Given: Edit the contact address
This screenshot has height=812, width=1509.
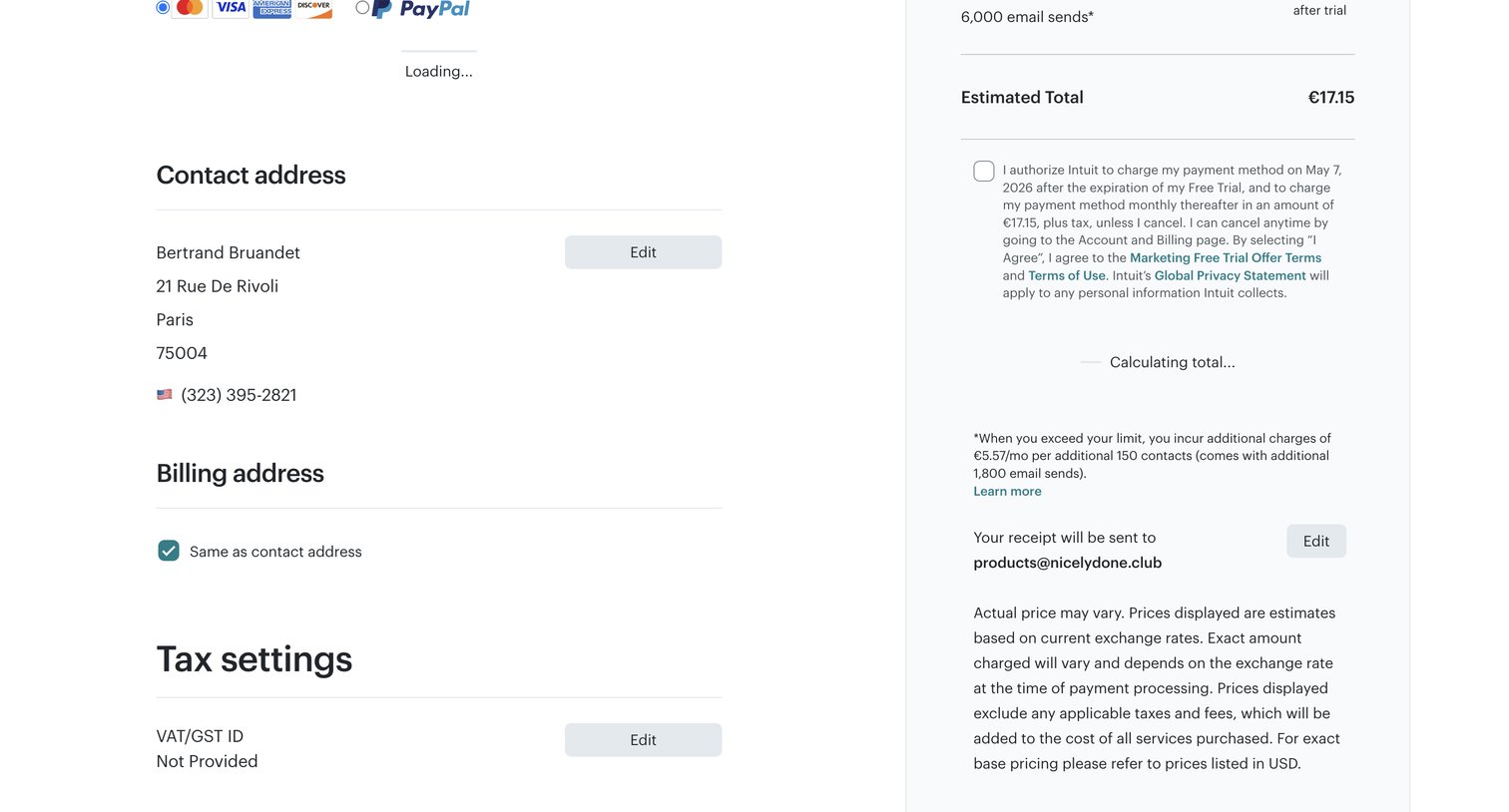Looking at the screenshot, I should pos(643,252).
